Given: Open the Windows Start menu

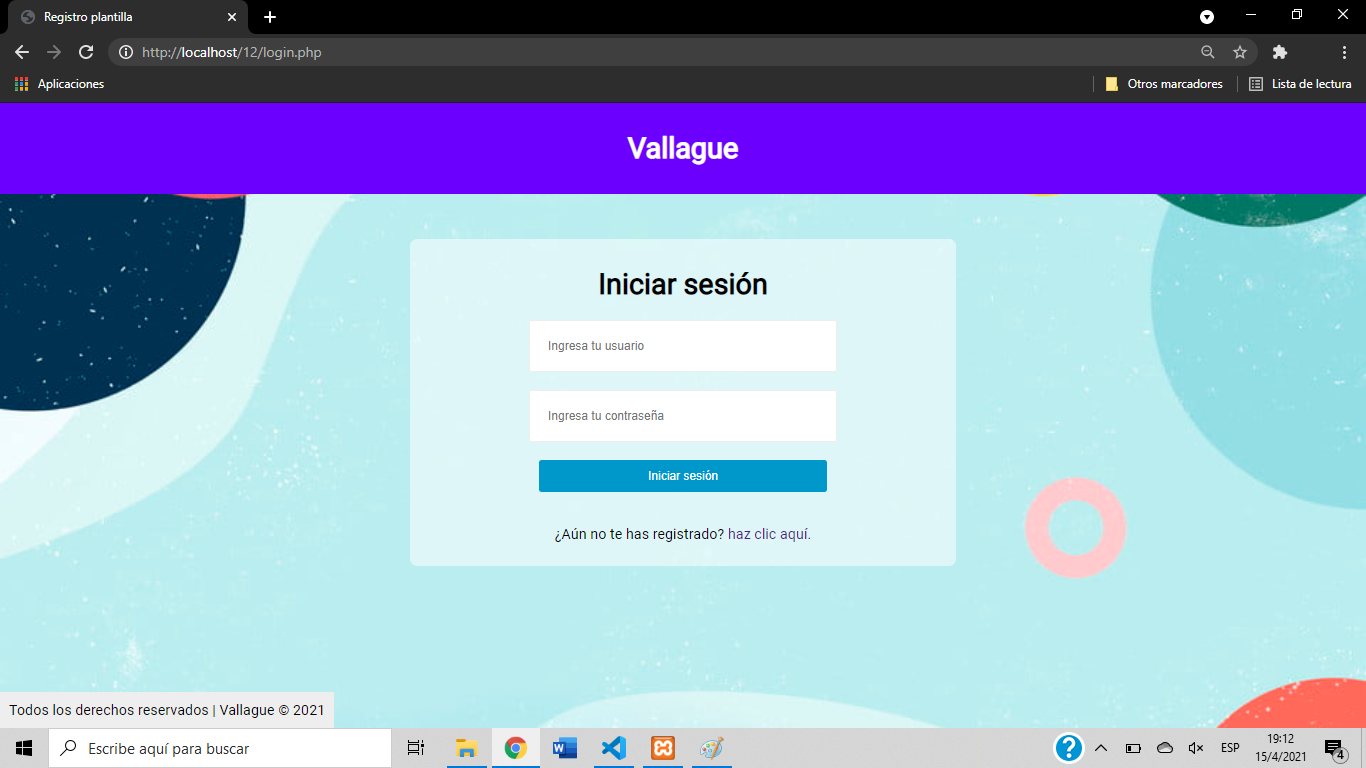Looking at the screenshot, I should click(x=24, y=748).
